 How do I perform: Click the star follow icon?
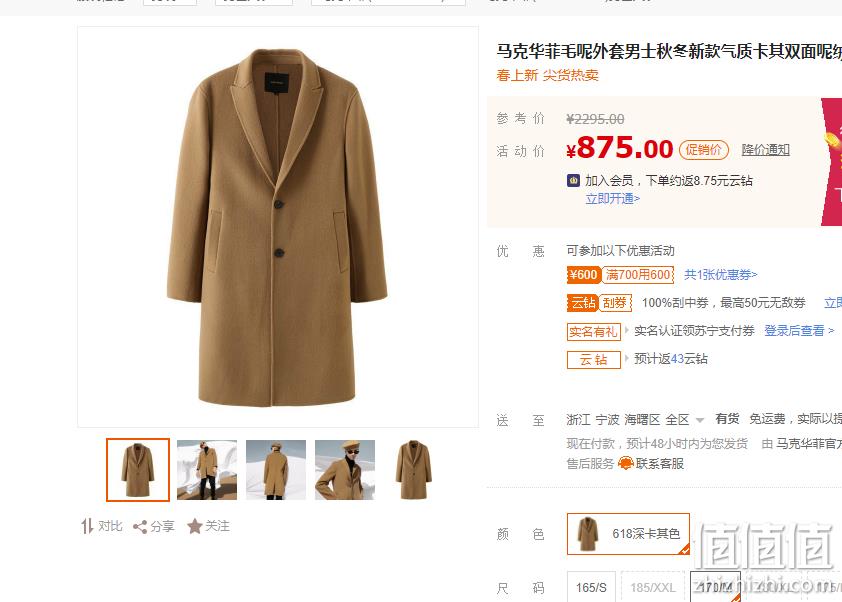[x=194, y=526]
